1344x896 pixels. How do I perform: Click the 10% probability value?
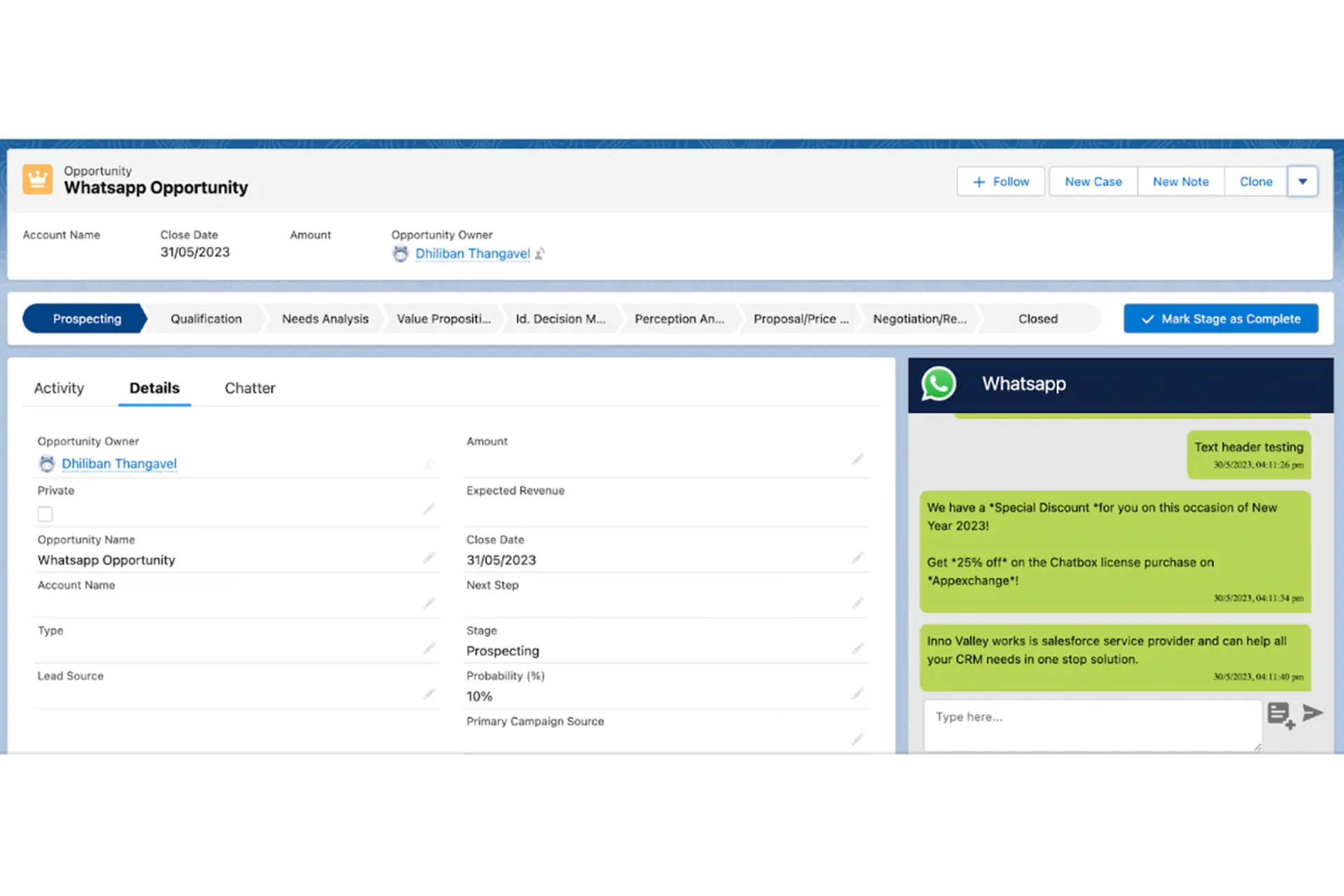(x=479, y=697)
